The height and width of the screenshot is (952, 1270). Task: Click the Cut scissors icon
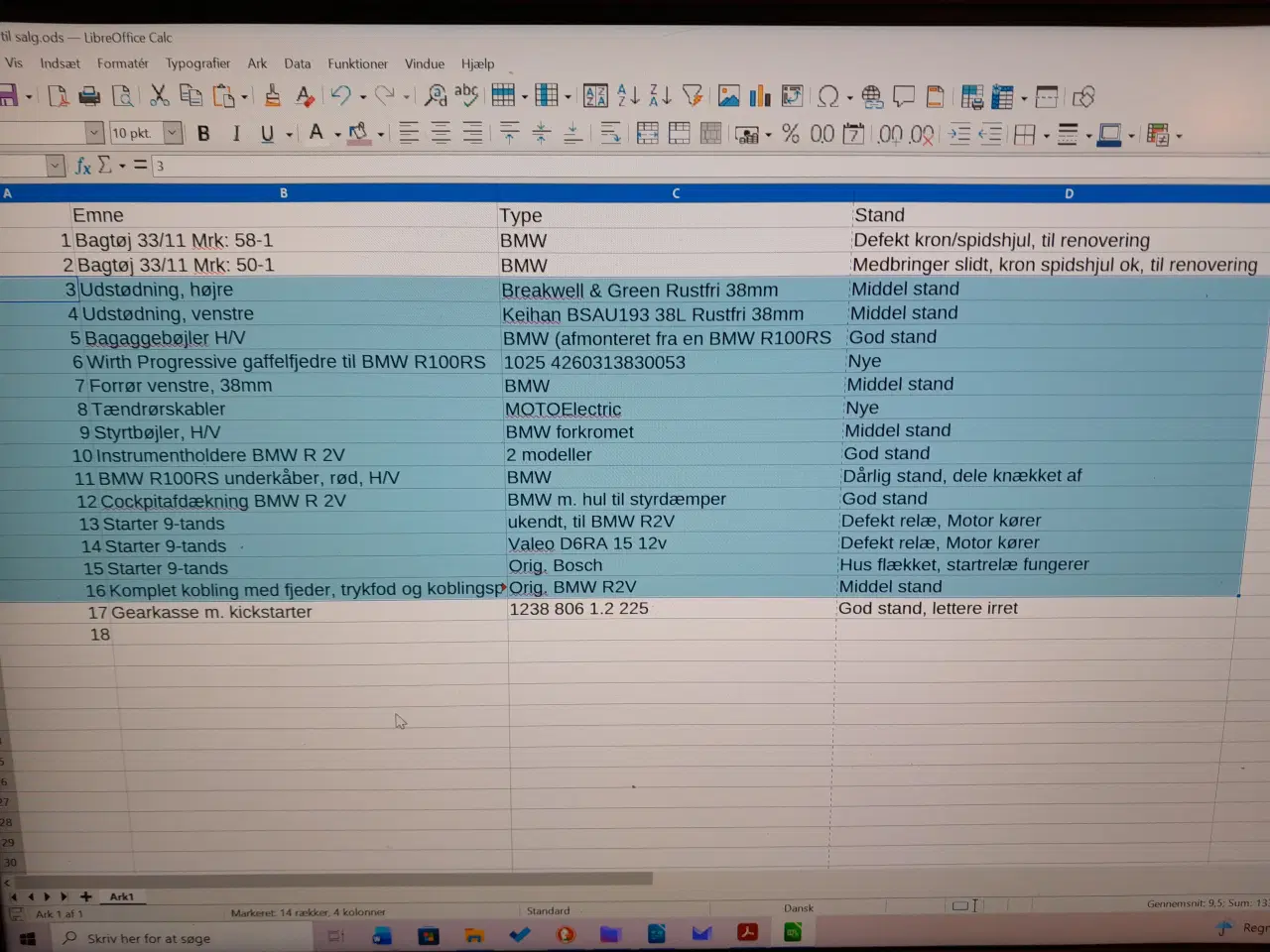pyautogui.click(x=159, y=96)
